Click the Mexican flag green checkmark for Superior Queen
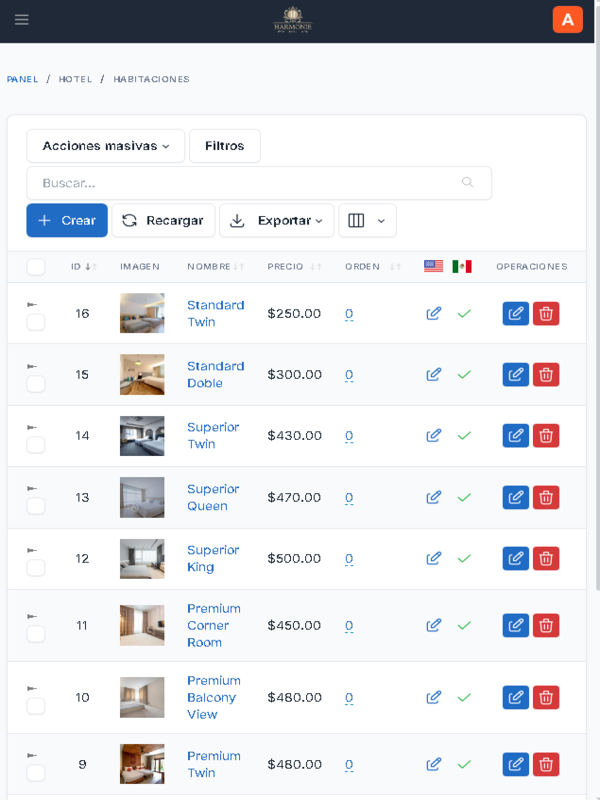The image size is (600, 800). (464, 498)
